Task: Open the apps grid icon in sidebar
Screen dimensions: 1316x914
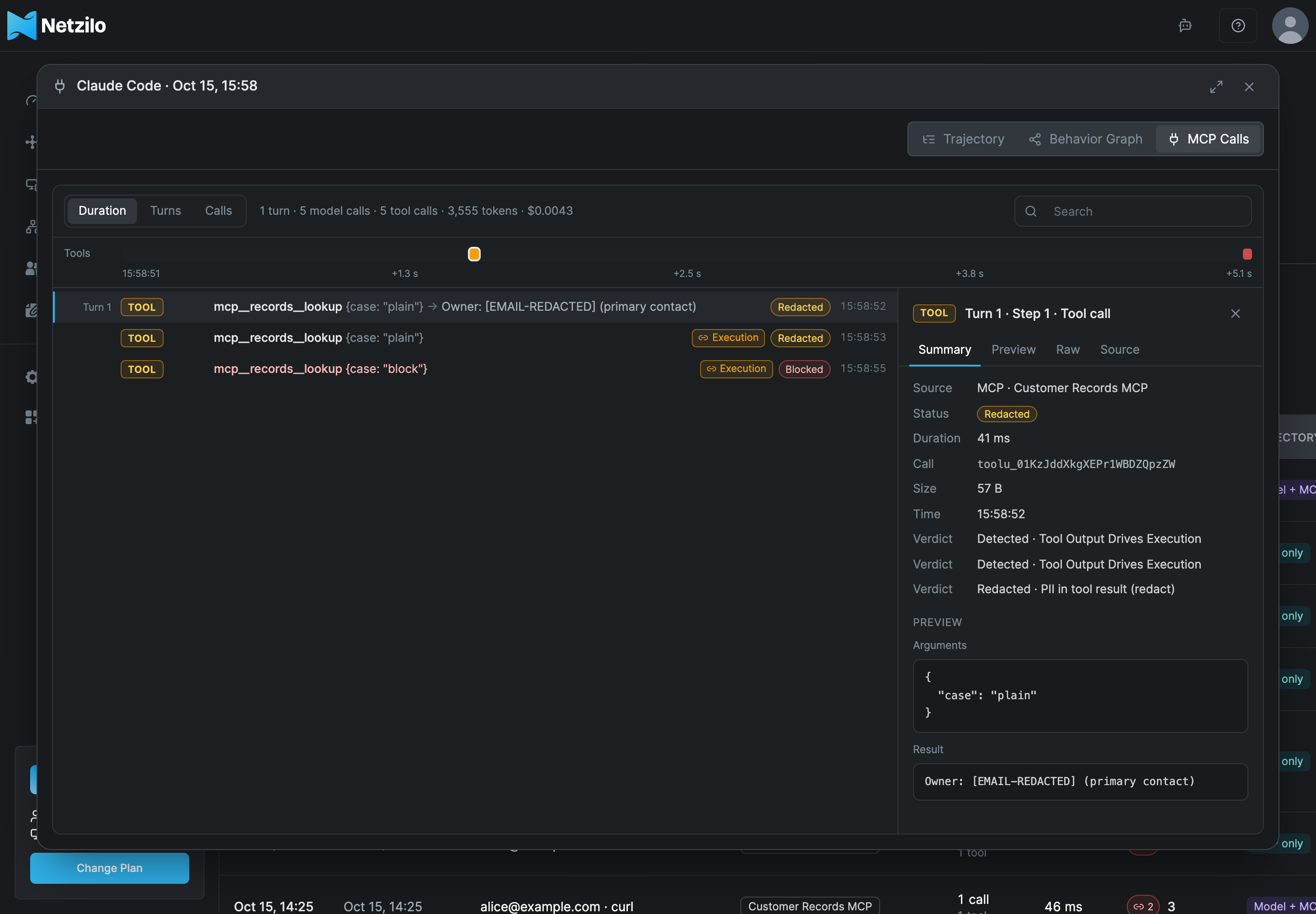Action: (x=32, y=417)
